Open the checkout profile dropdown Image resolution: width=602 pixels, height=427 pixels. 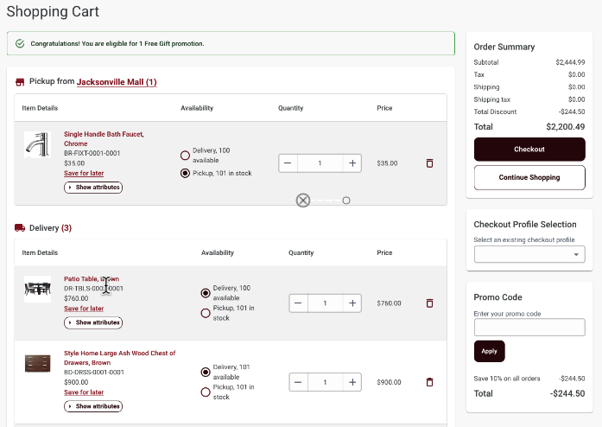pyautogui.click(x=529, y=254)
